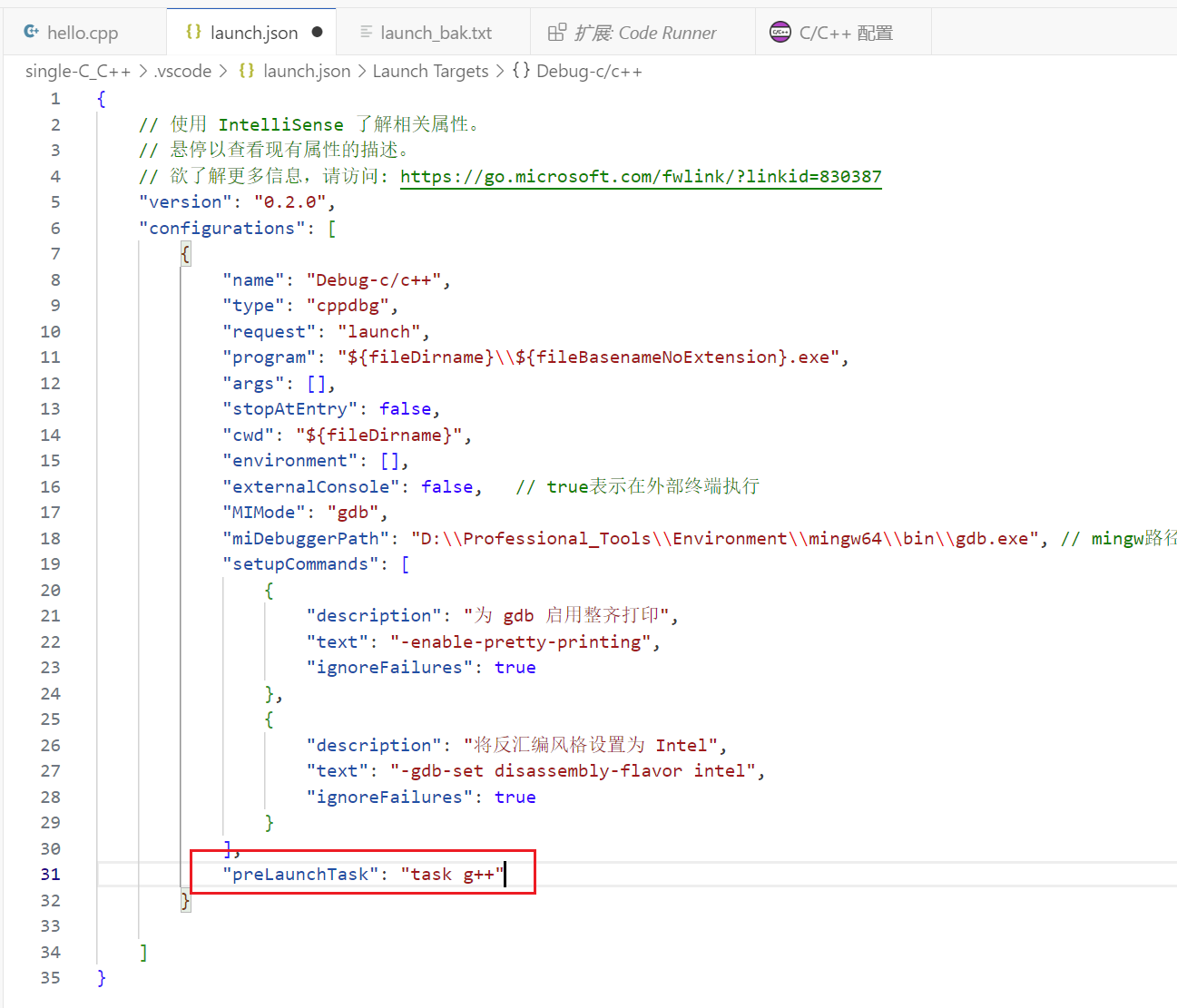1177x1008 pixels.
Task: Click the extension icon on Code Runner tab
Action: click(557, 33)
